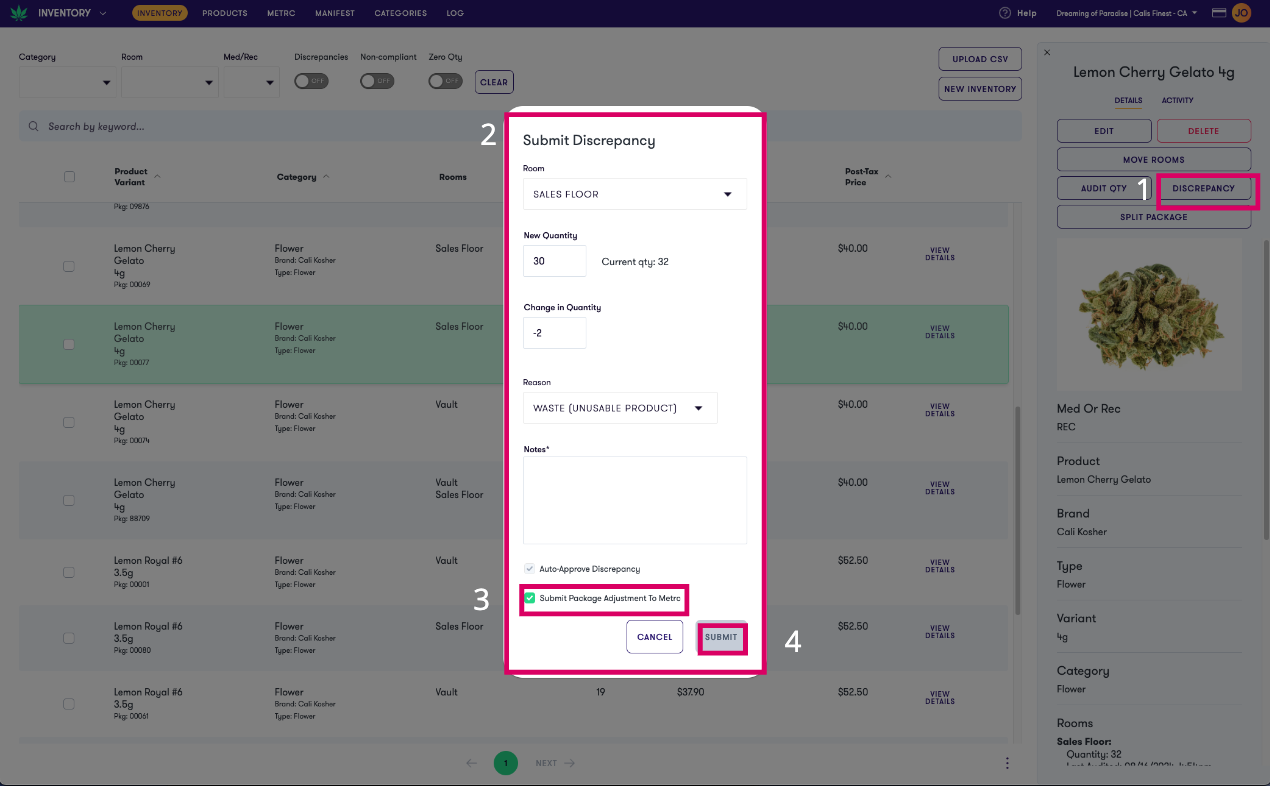Open the Med/Rec filter dropdown
1270x786 pixels.
click(x=251, y=82)
